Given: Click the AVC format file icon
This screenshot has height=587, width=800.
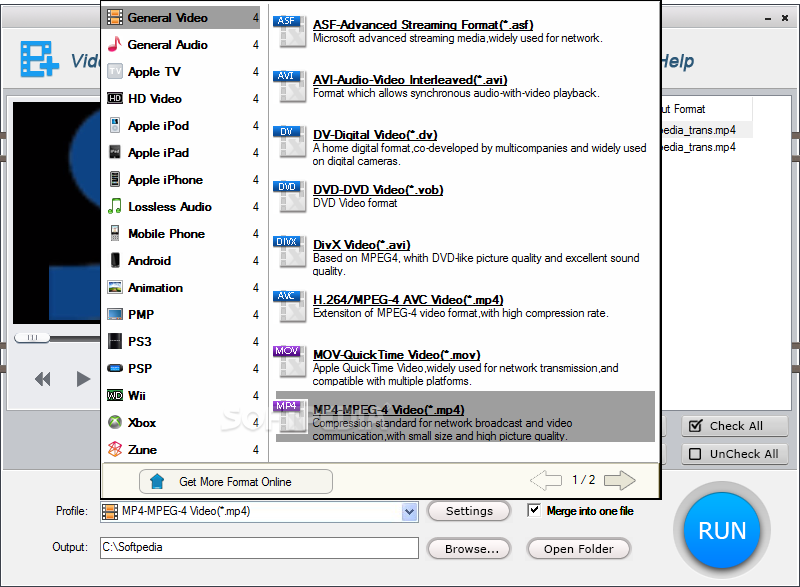Looking at the screenshot, I should (x=290, y=307).
